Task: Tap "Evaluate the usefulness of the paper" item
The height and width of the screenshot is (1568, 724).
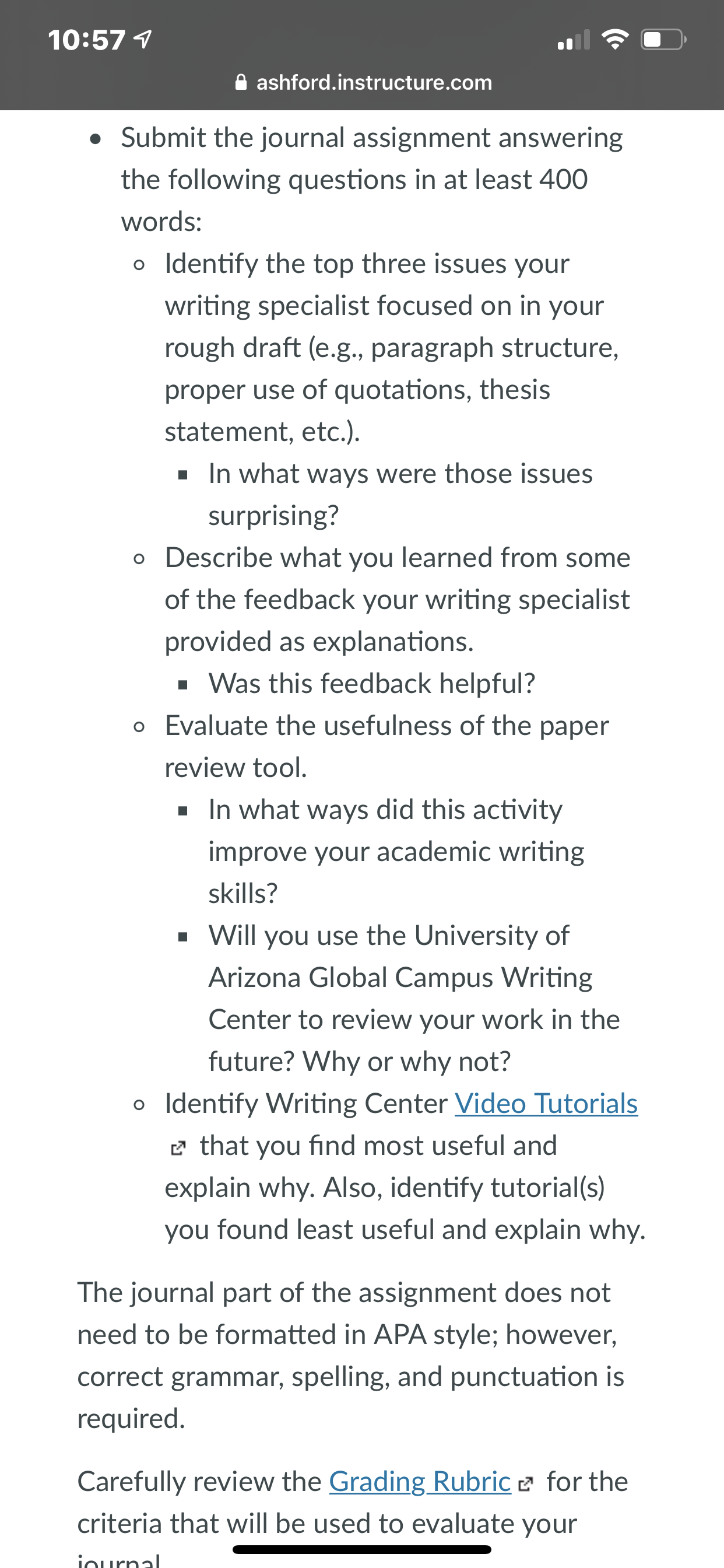Action: 387,746
